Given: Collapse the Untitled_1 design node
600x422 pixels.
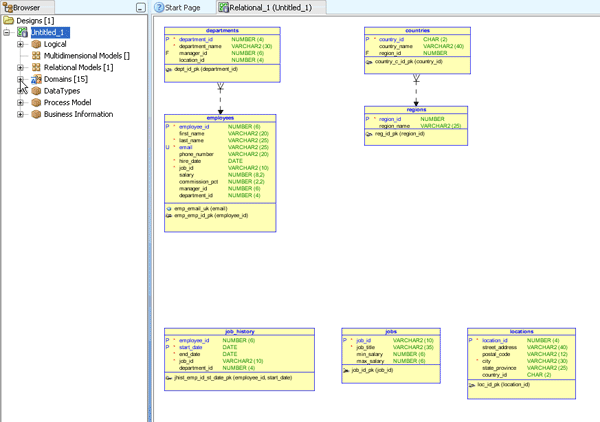Looking at the screenshot, I should (x=7, y=33).
